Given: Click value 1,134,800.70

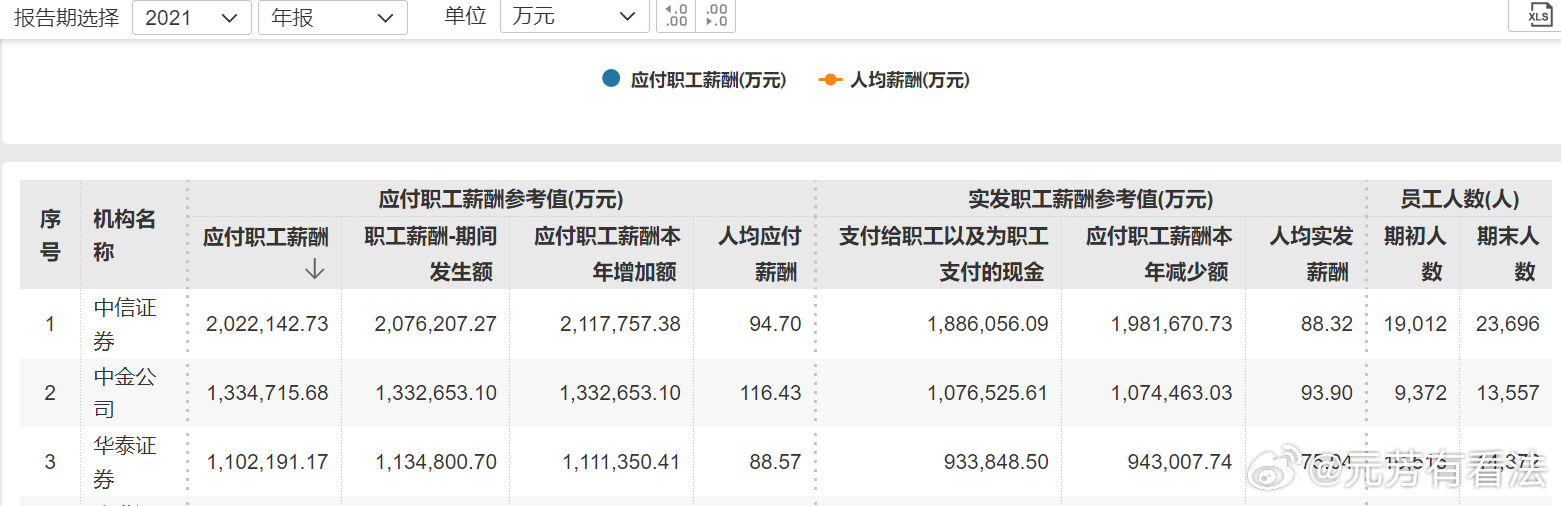Looking at the screenshot, I should tap(436, 462).
